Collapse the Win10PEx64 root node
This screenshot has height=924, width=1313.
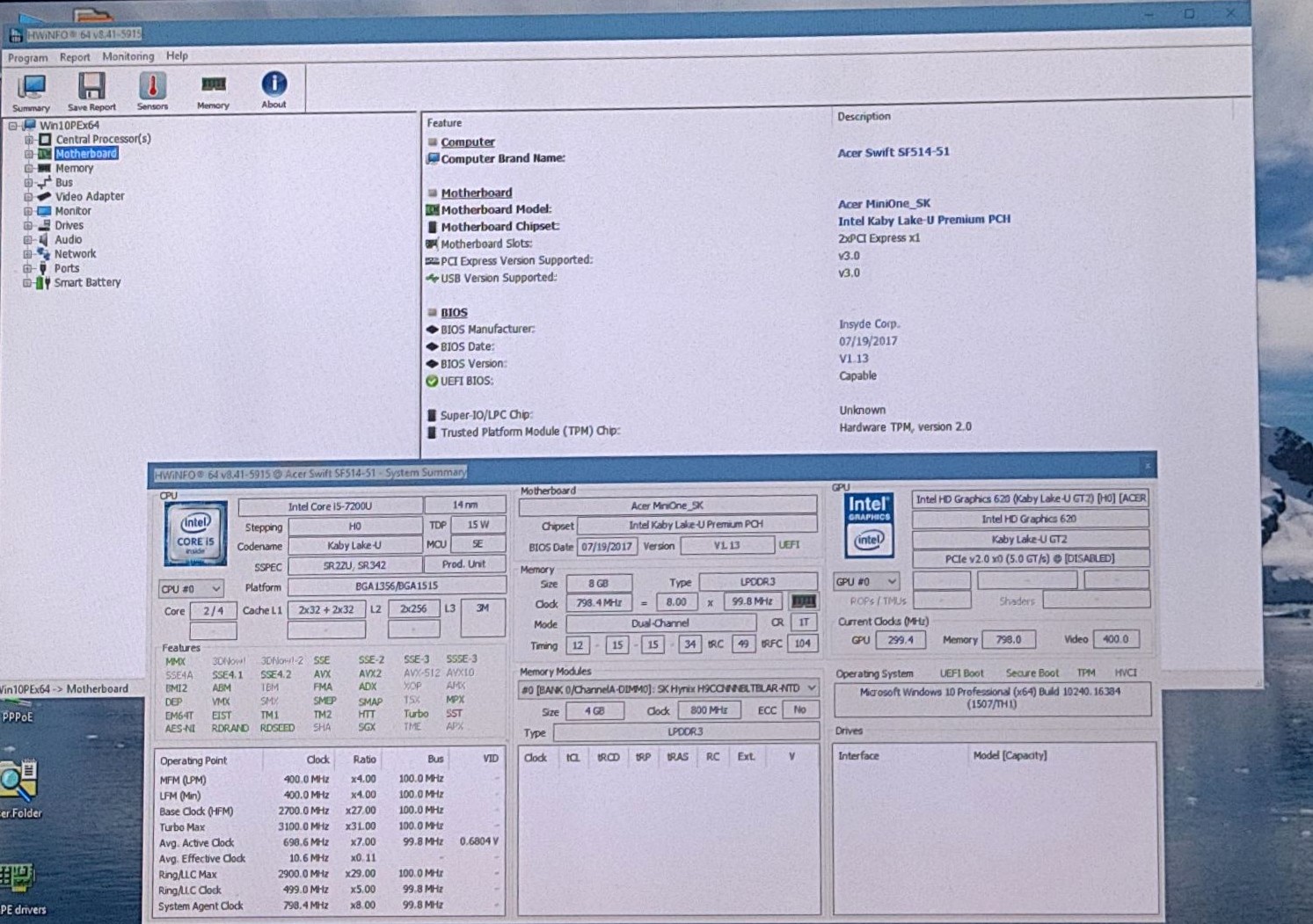(x=13, y=126)
